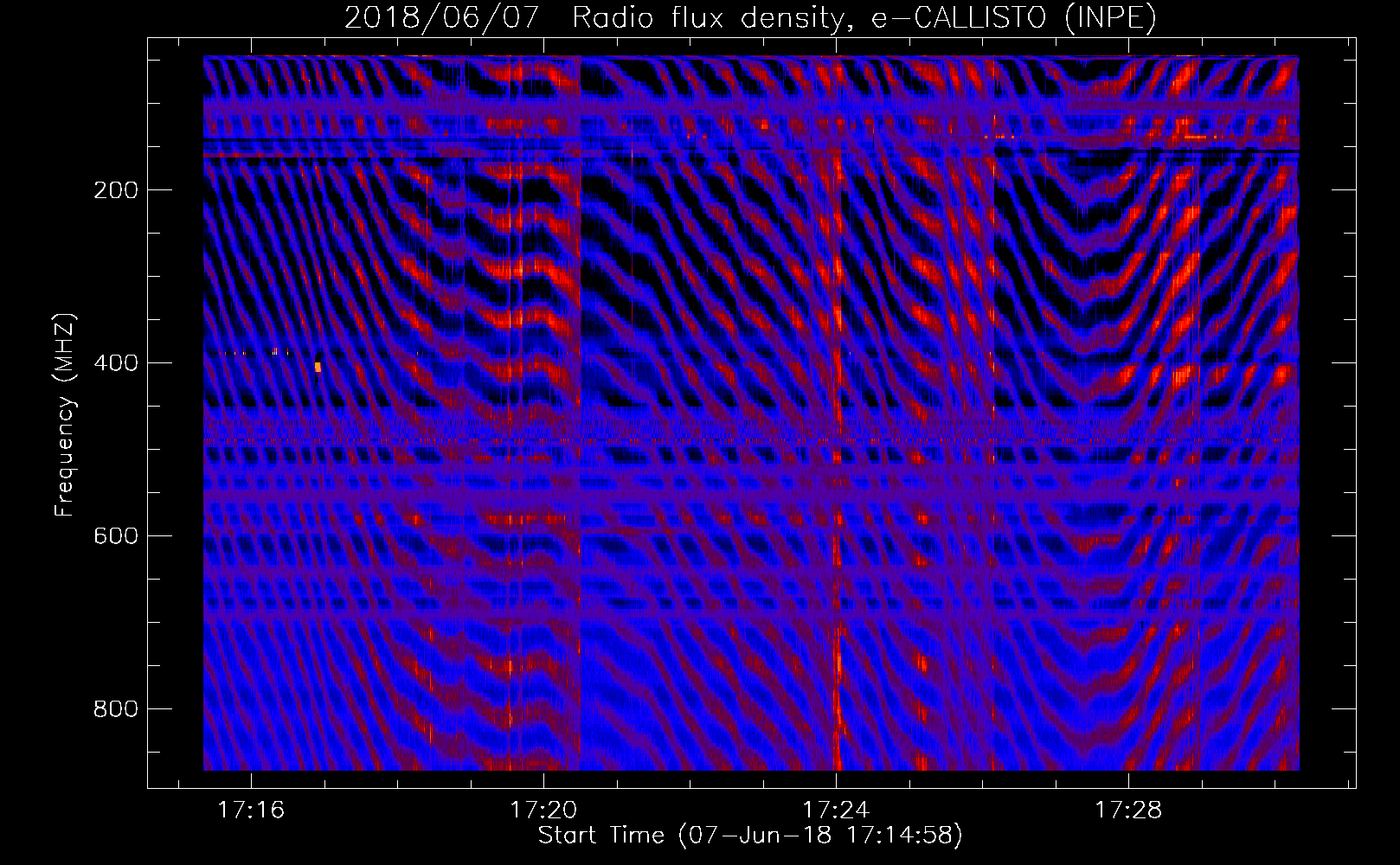The height and width of the screenshot is (865, 1400).
Task: Click the 400 frequency tick label
Action: click(116, 363)
